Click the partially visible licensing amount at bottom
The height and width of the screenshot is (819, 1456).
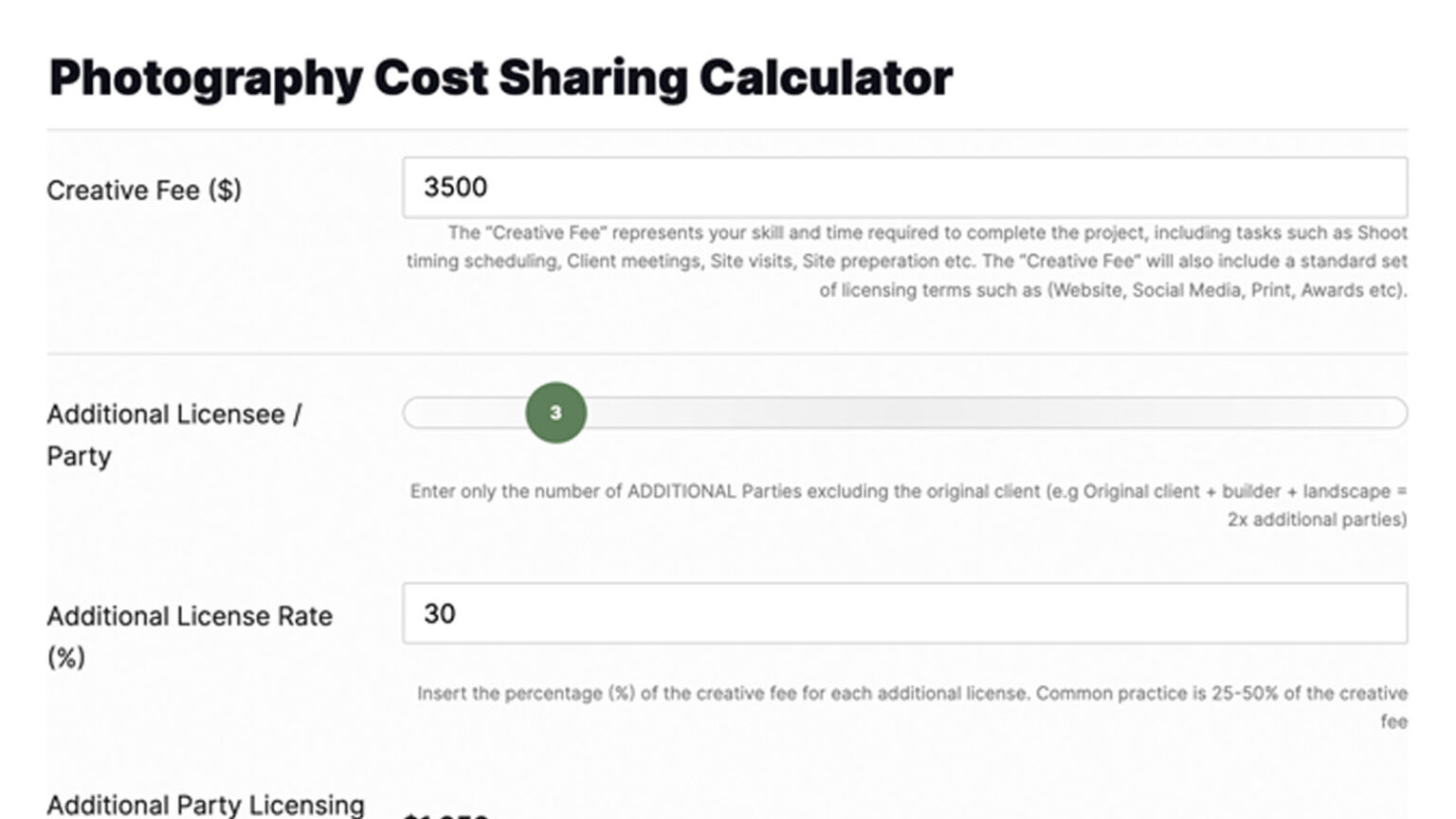446,813
